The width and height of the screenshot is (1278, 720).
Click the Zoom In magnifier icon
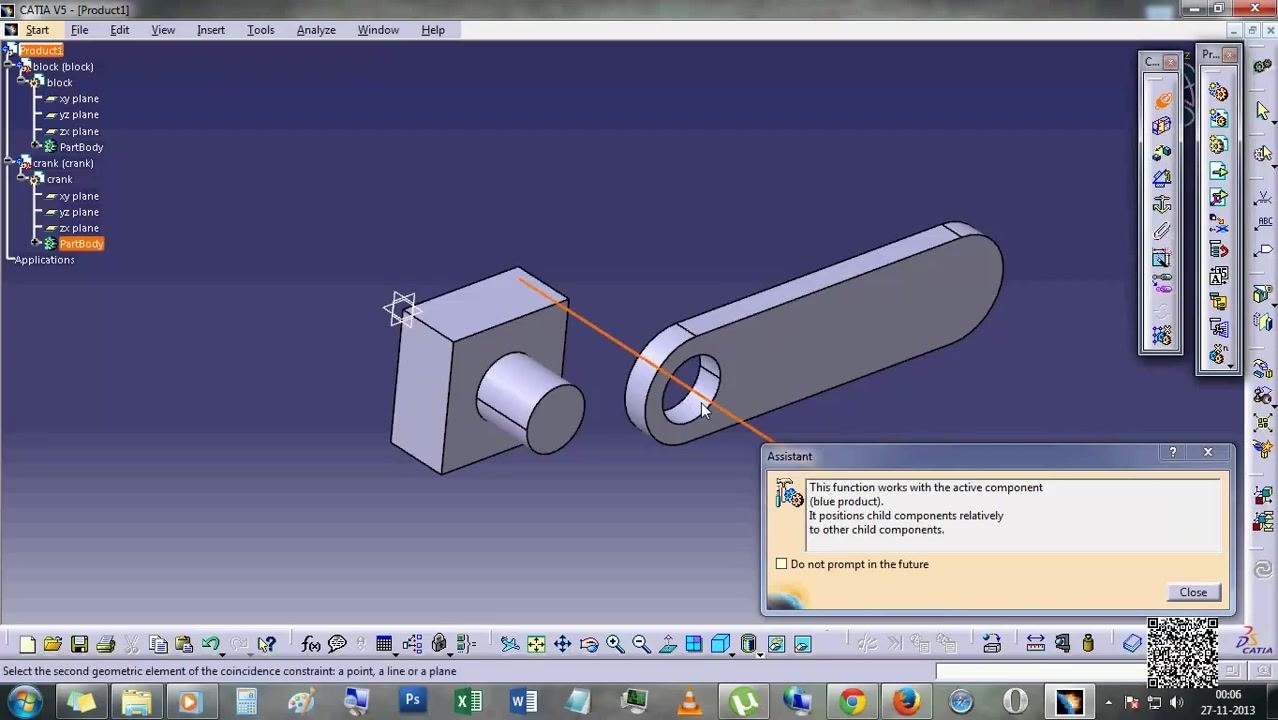[615, 644]
